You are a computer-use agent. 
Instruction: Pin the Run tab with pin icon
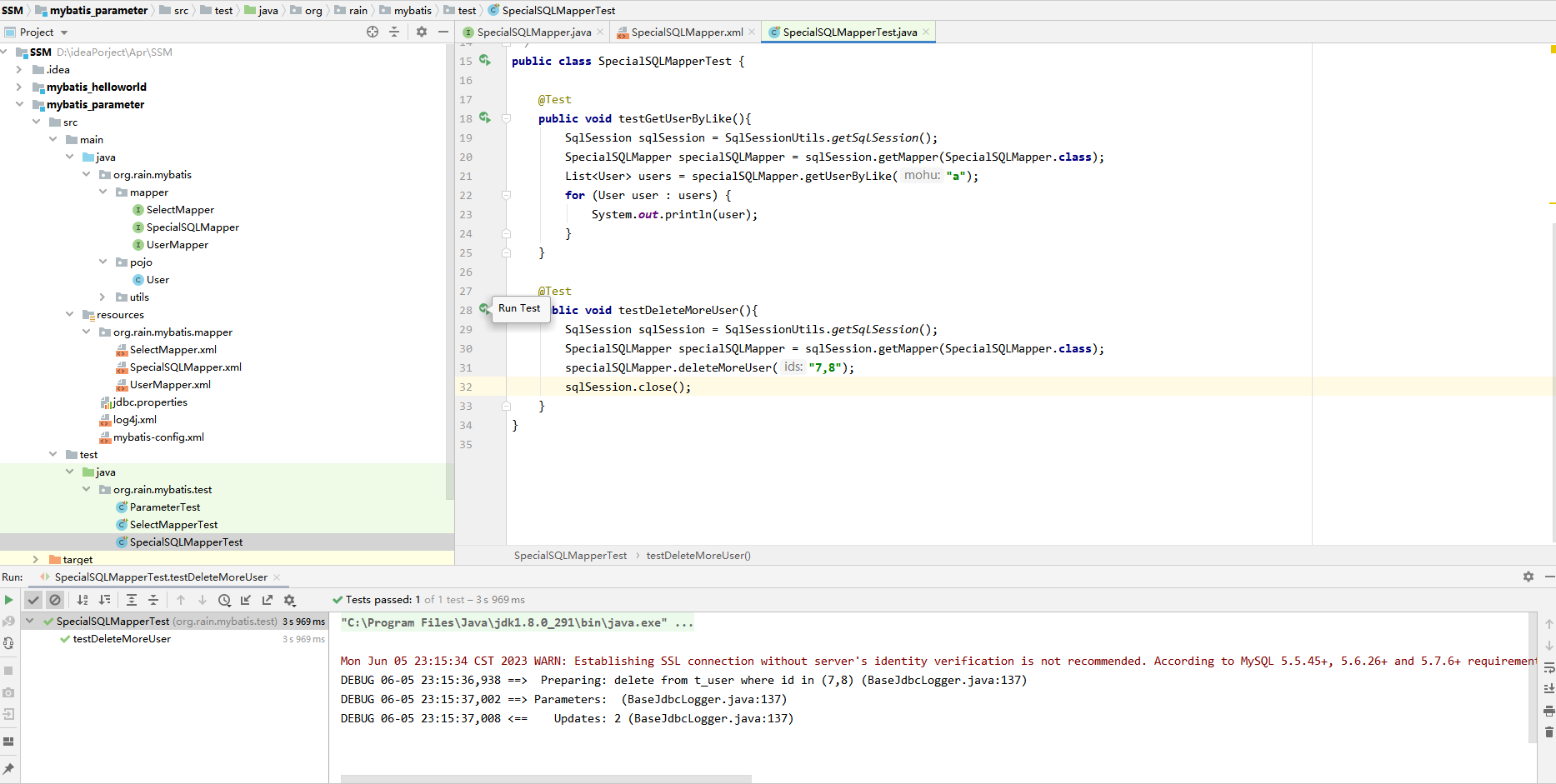pyautogui.click(x=8, y=768)
